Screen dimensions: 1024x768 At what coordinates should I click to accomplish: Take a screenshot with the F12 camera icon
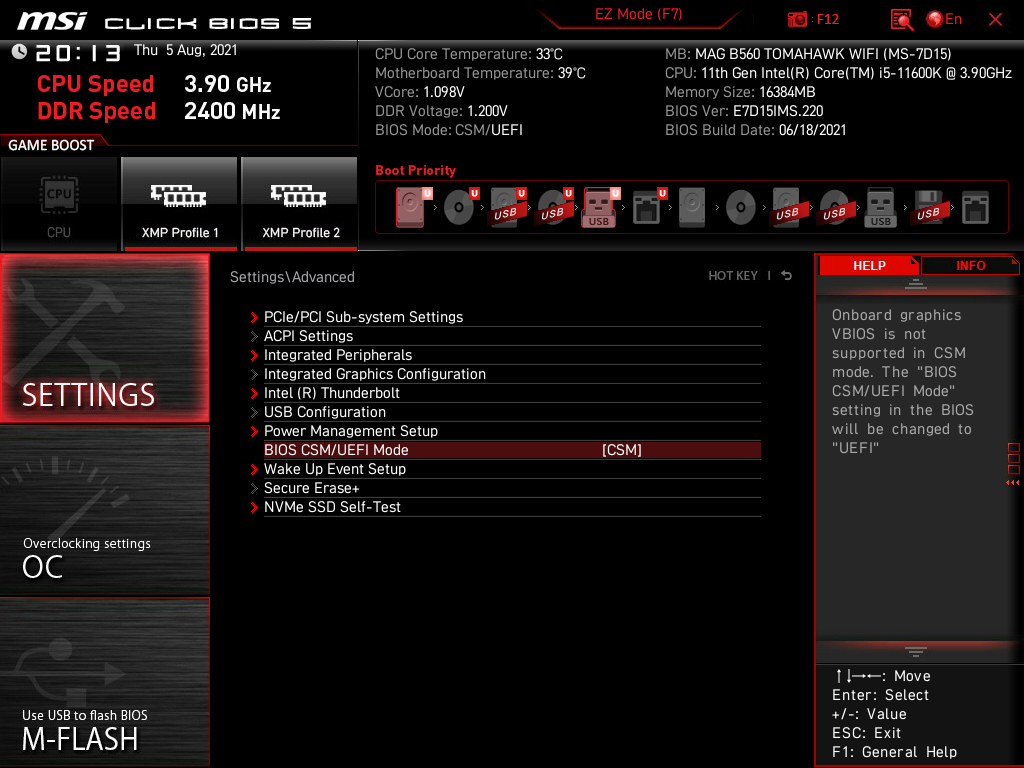pyautogui.click(x=797, y=20)
